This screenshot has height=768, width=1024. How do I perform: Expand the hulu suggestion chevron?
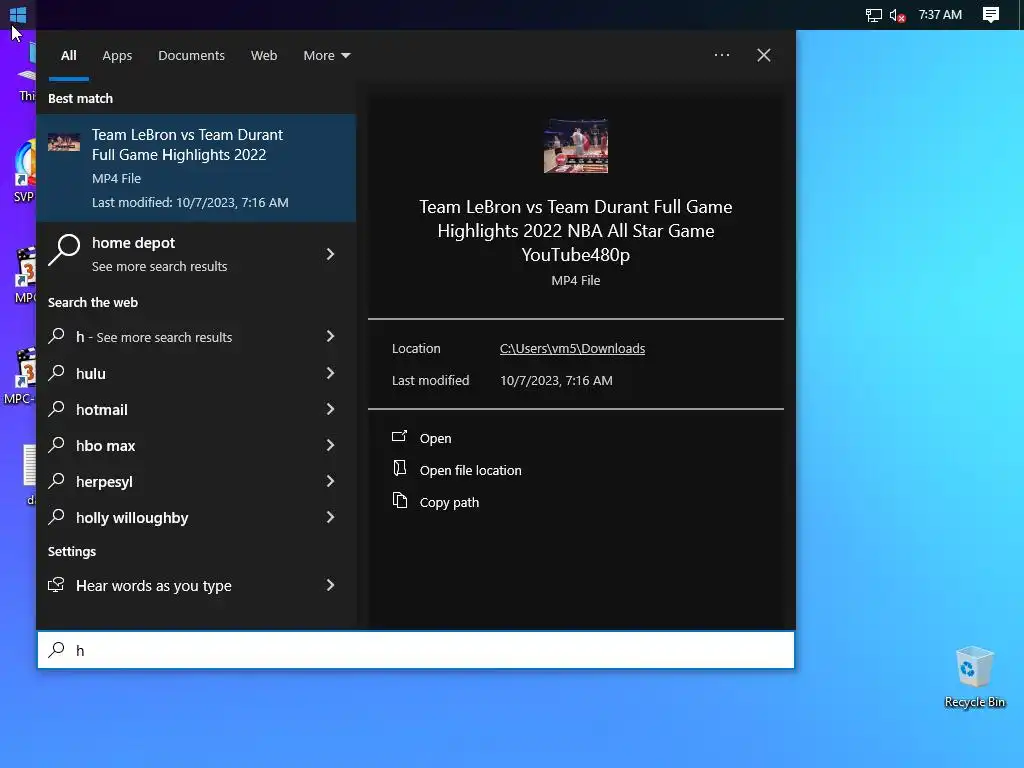[330, 373]
